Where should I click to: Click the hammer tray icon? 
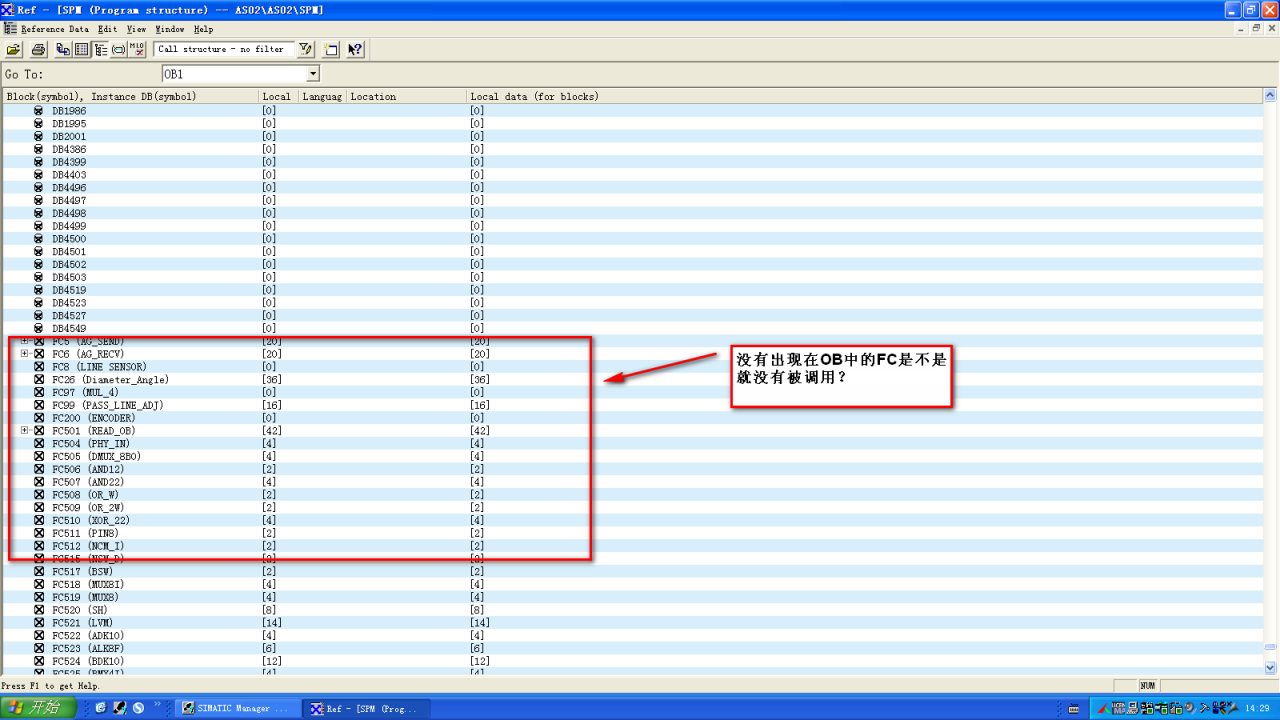[x=1204, y=708]
